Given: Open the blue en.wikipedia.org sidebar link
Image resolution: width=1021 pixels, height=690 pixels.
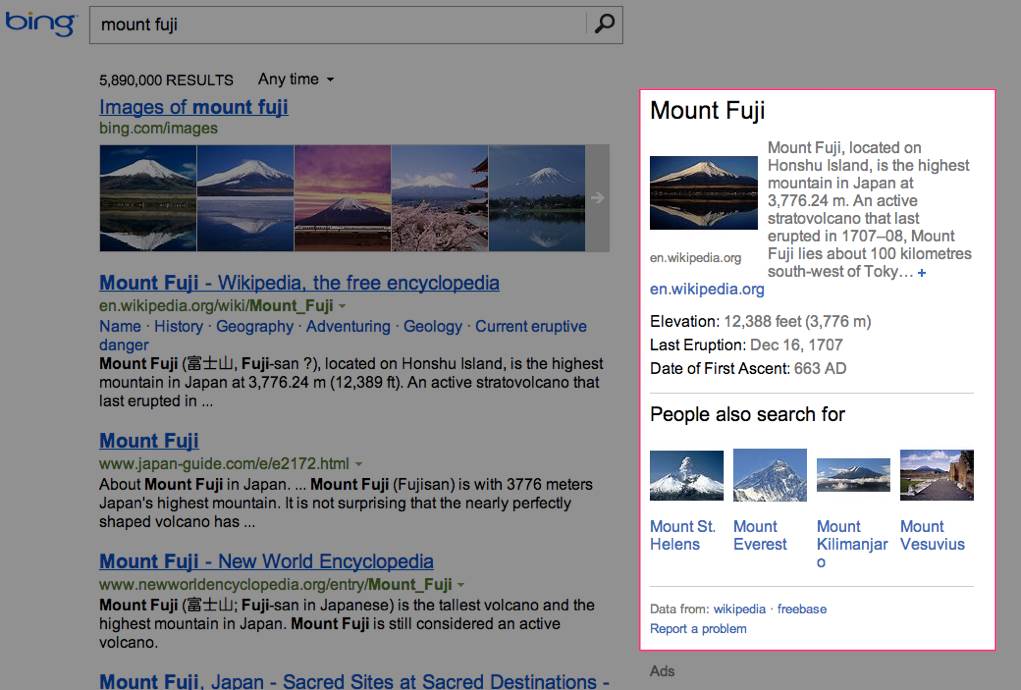Looking at the screenshot, I should [x=707, y=289].
